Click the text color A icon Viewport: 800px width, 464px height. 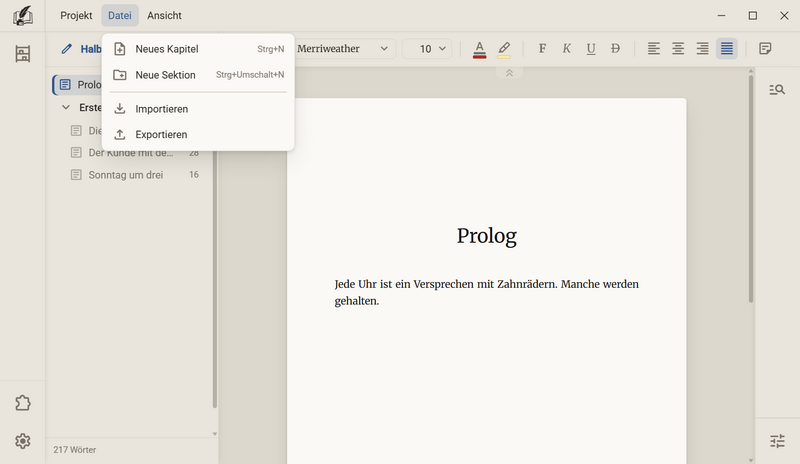[480, 50]
